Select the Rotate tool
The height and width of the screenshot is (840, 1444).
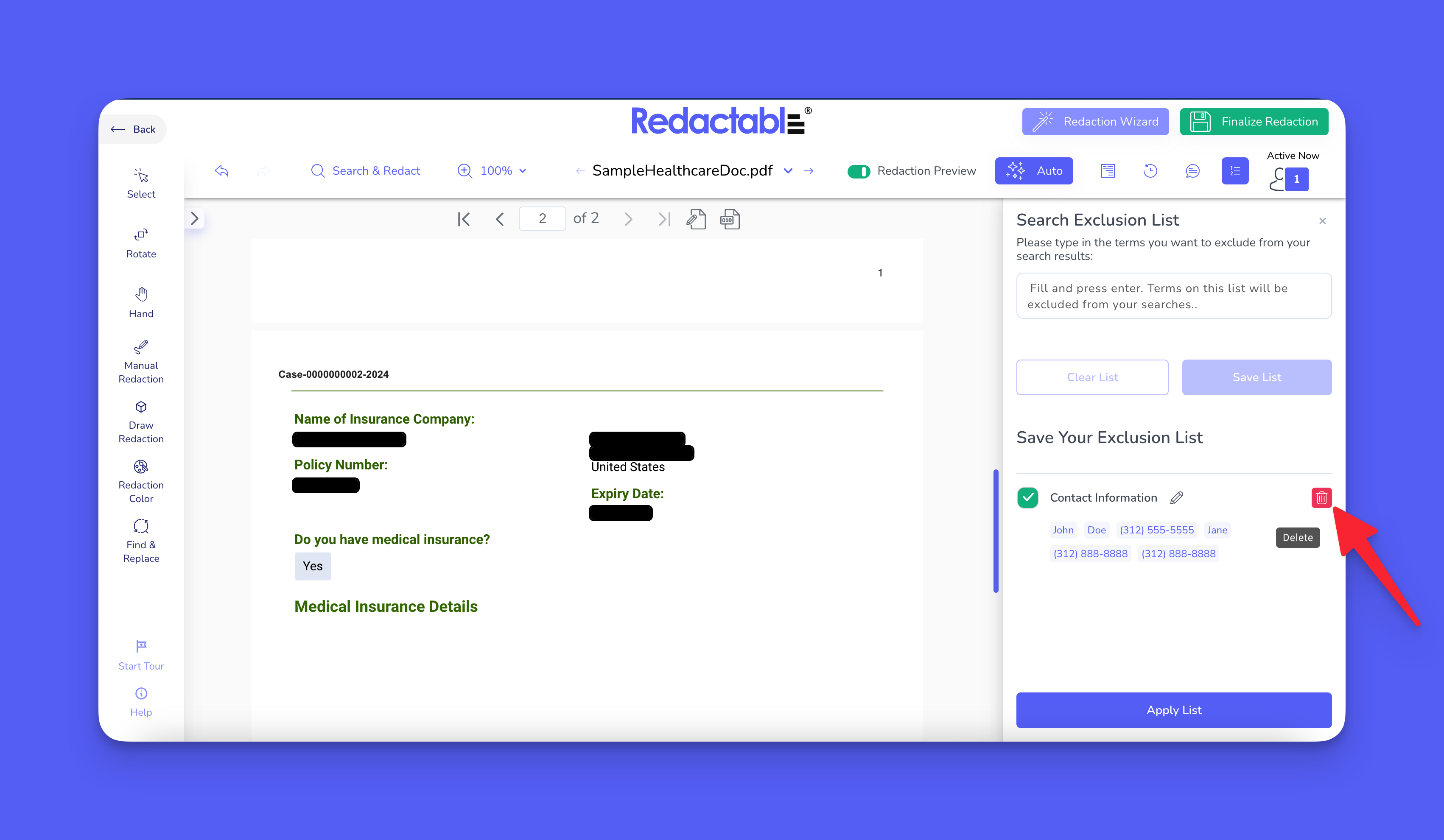tap(141, 243)
